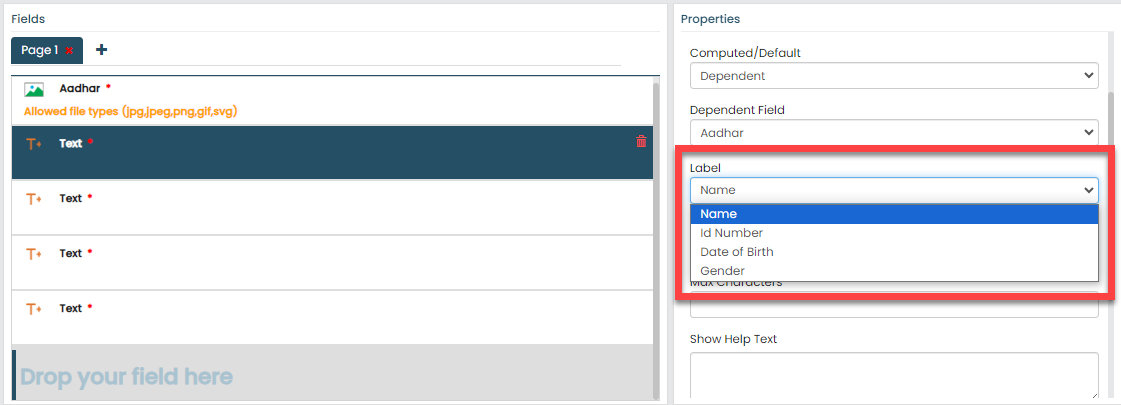
Task: Click the Drop your field here area
Action: point(330,376)
